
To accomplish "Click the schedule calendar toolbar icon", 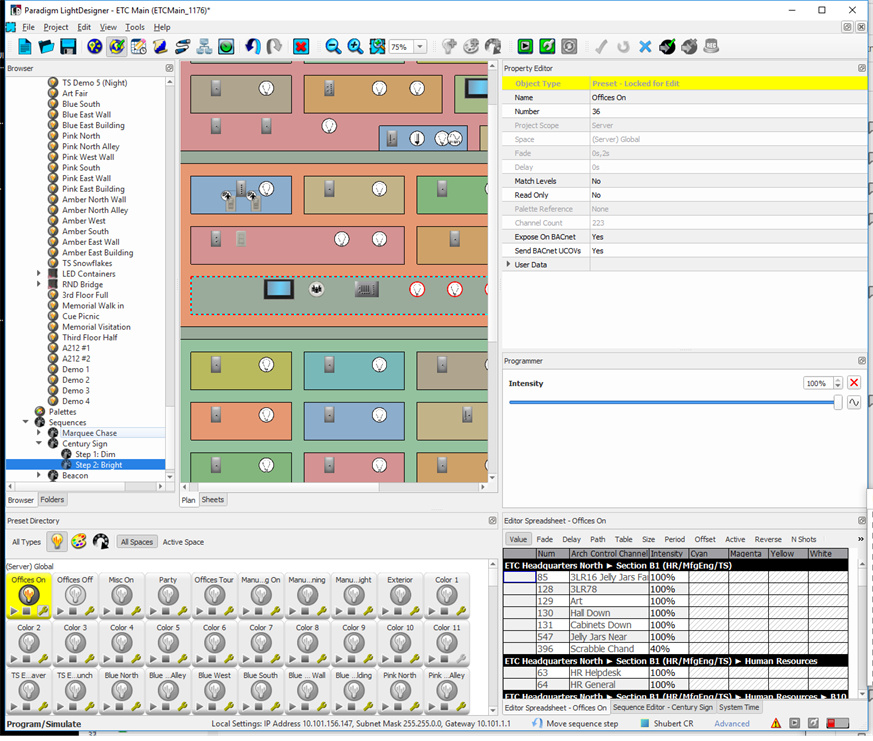I will 138,47.
